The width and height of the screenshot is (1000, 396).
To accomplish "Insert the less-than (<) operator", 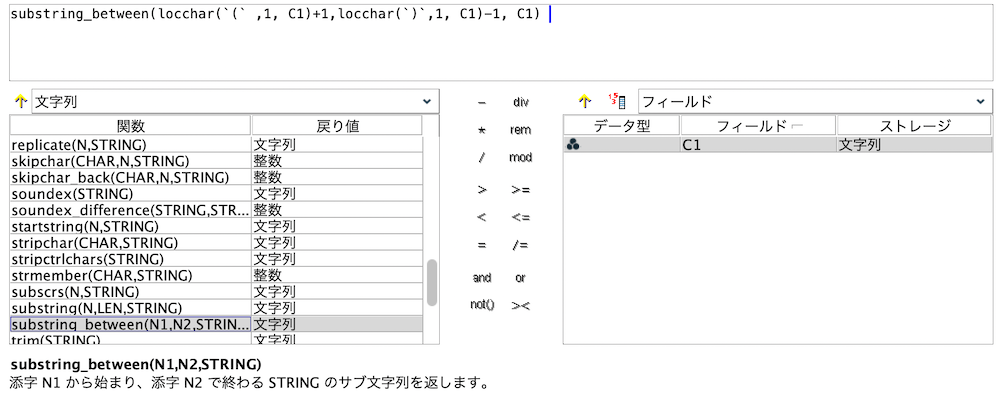I will [482, 217].
